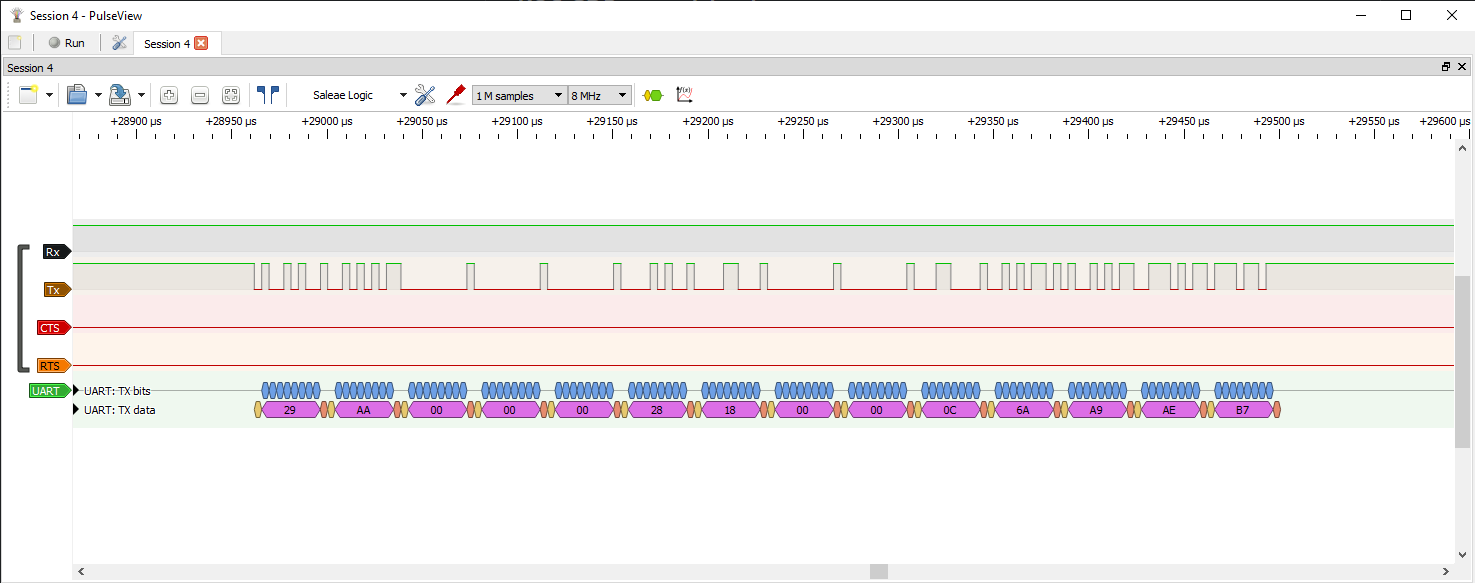The height and width of the screenshot is (583, 1475).
Task: Click the horizontal scrollbar right arrow
Action: [x=1447, y=571]
